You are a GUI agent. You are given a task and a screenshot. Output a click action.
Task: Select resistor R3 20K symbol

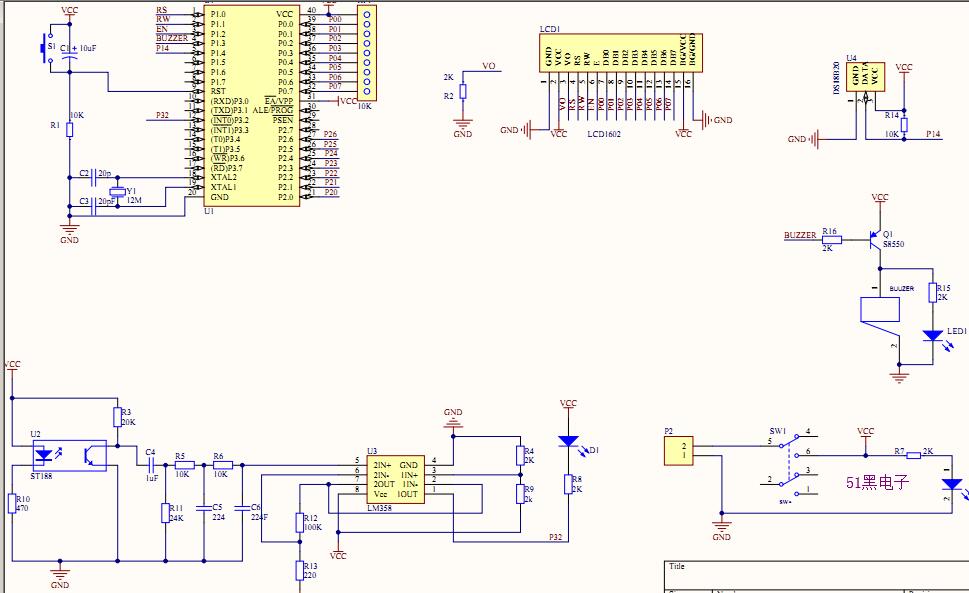(117, 417)
